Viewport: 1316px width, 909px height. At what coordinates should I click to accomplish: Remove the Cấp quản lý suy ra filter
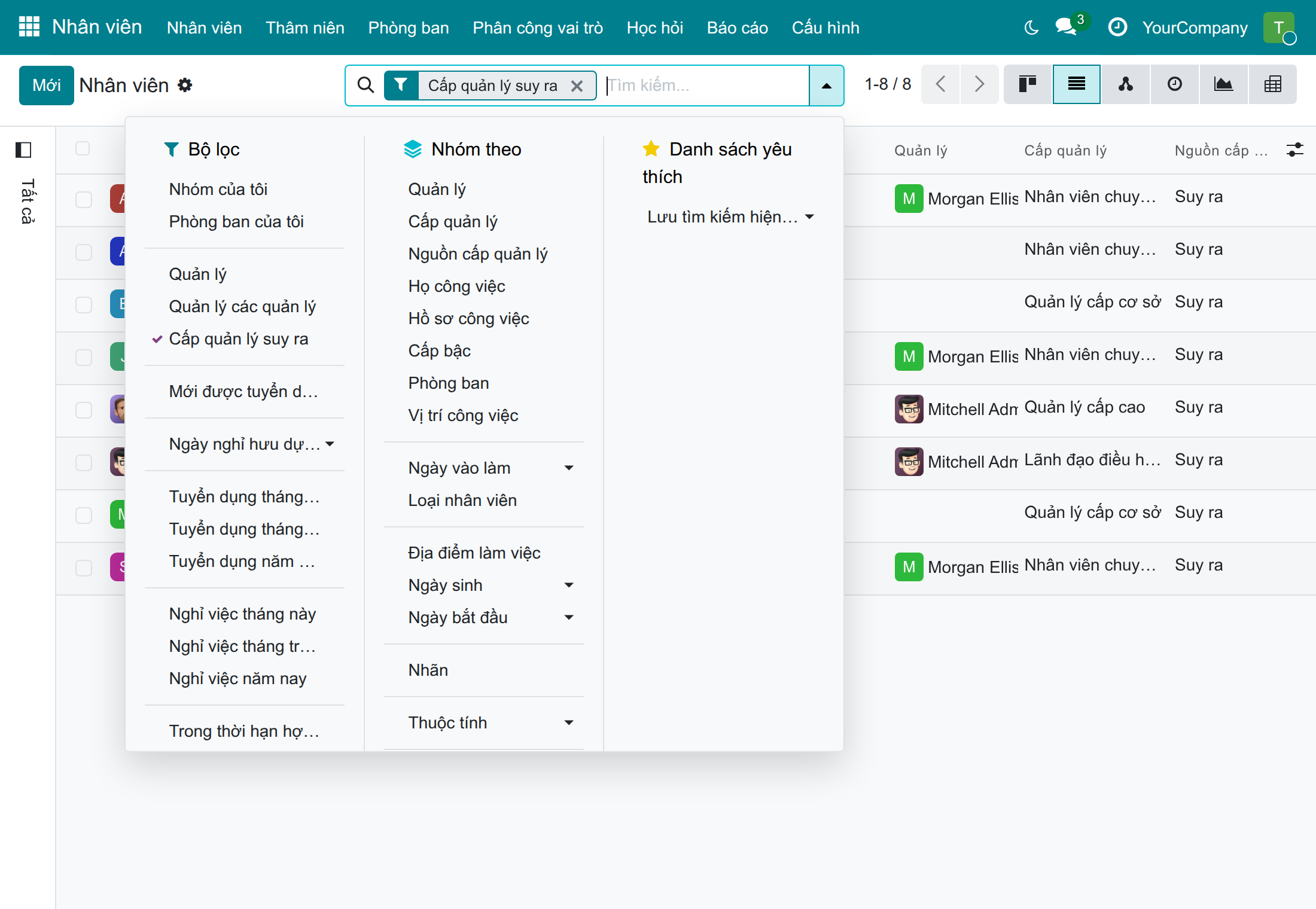(x=577, y=86)
